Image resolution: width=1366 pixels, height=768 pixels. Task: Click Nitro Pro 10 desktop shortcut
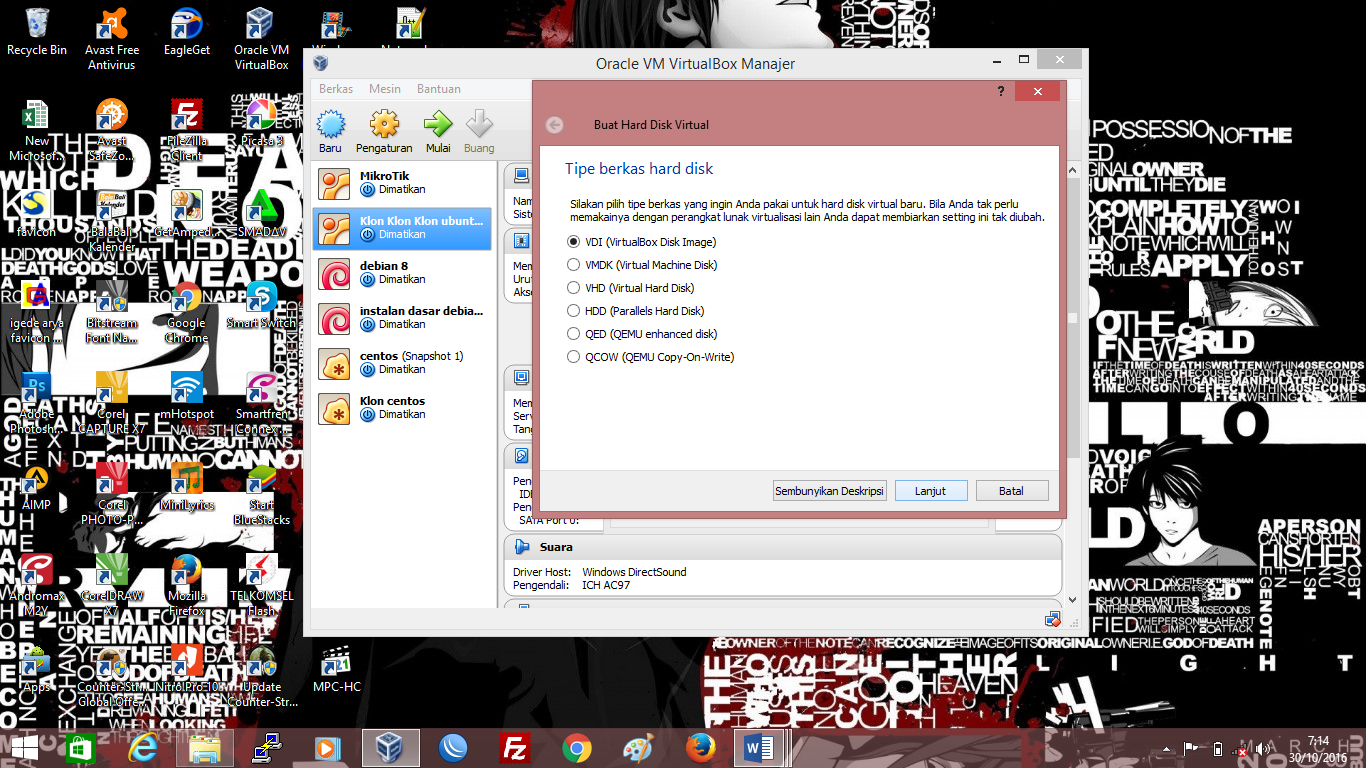(187, 669)
